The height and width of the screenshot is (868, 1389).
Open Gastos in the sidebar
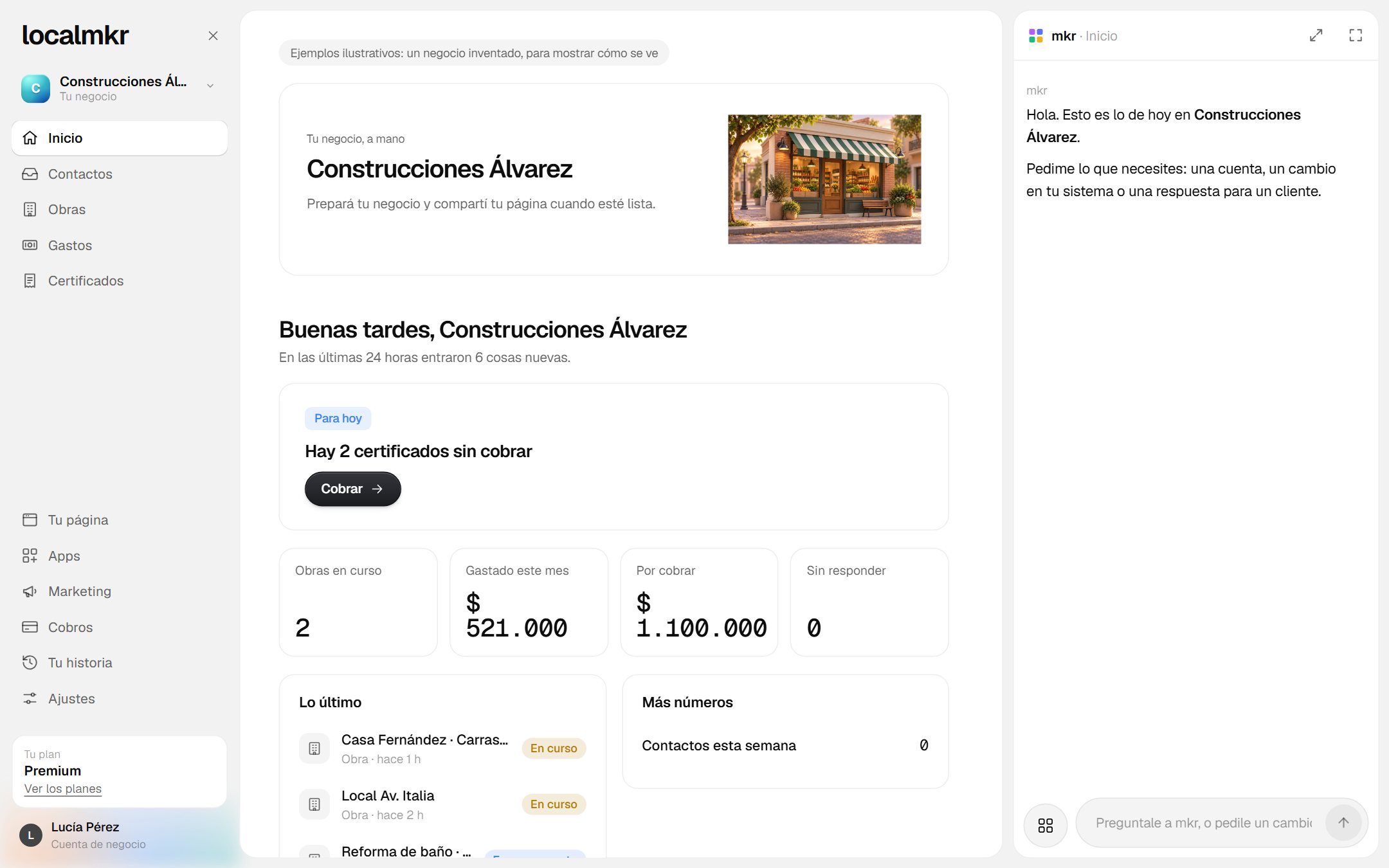120,246
